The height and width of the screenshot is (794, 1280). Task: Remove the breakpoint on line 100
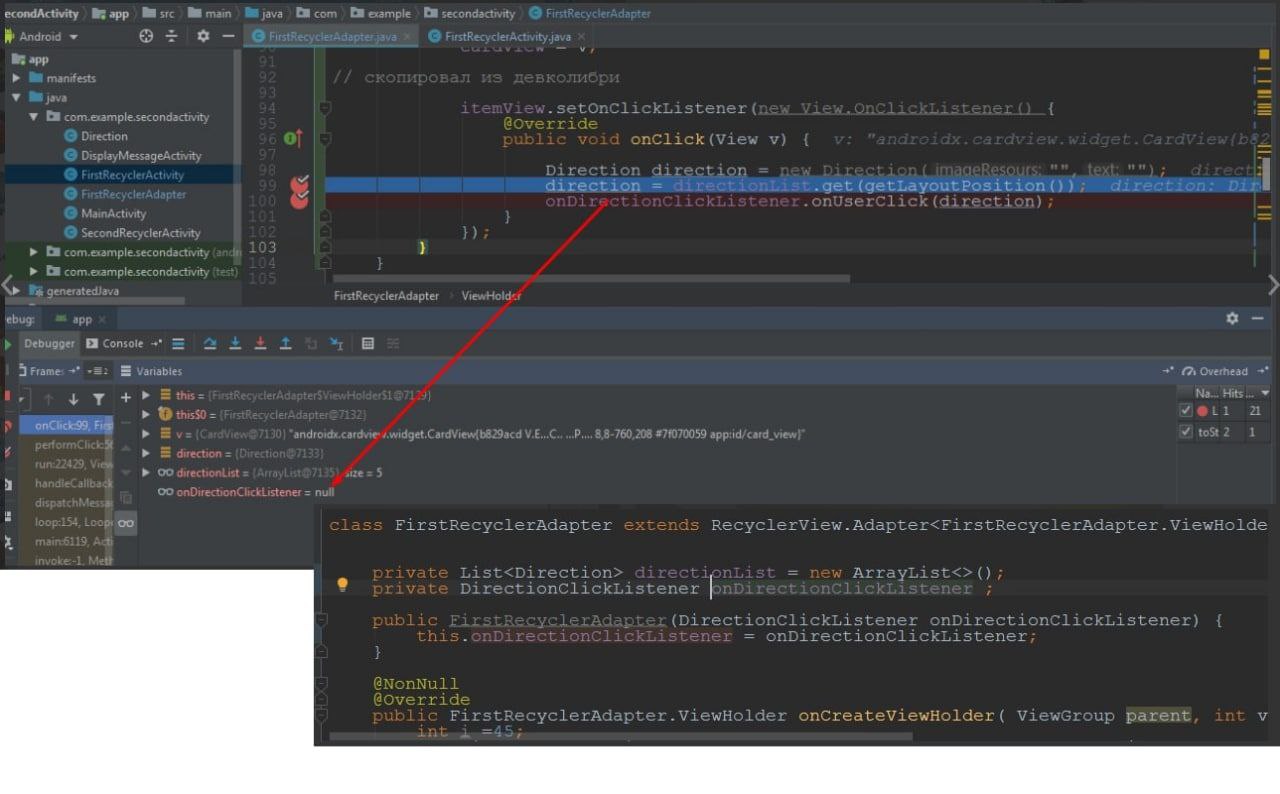click(x=299, y=200)
